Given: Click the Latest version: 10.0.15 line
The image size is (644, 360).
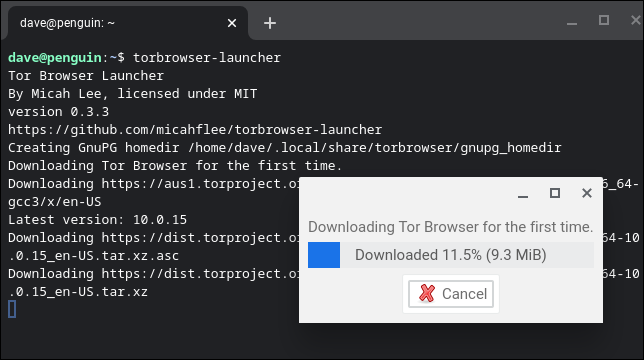Looking at the screenshot, I should (97, 220).
